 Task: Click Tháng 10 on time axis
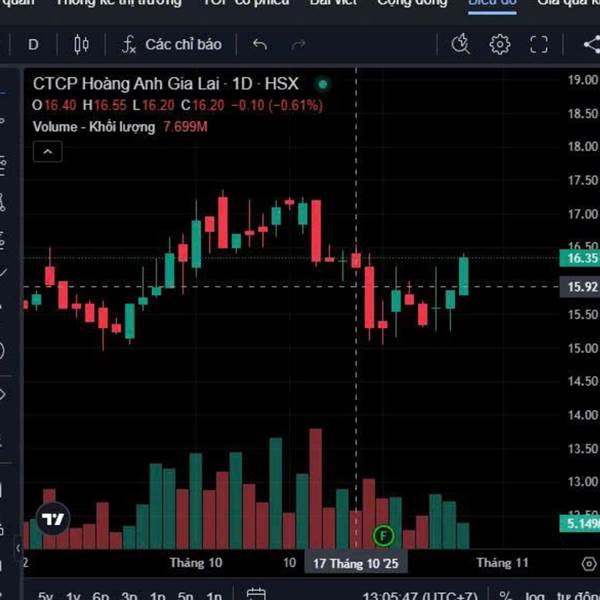pos(196,563)
